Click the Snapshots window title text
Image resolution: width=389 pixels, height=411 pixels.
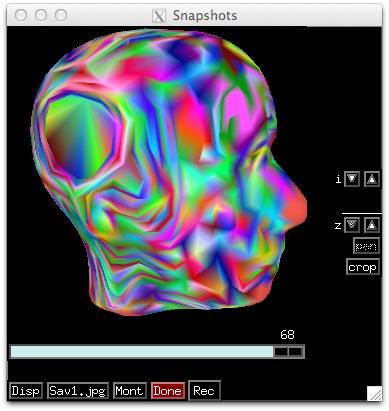pos(205,16)
